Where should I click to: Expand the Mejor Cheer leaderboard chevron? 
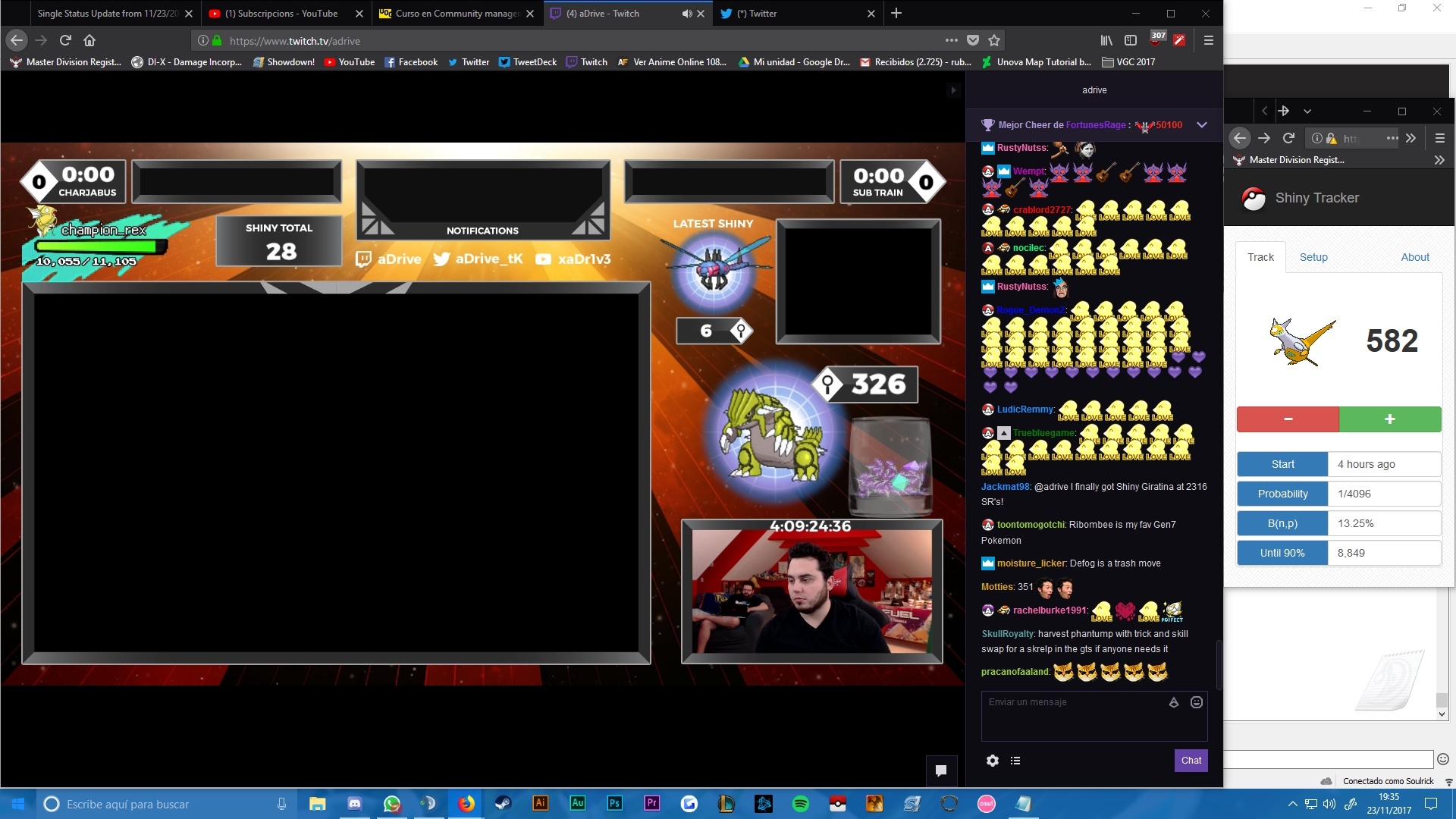[x=1201, y=125]
